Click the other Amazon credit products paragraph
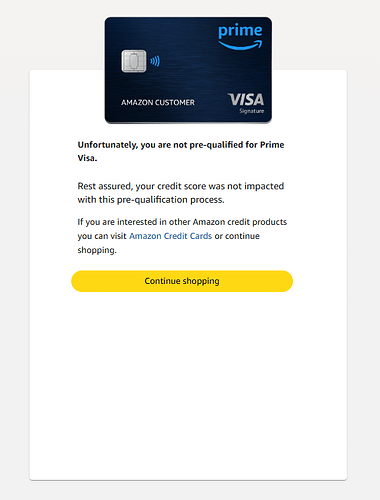The width and height of the screenshot is (380, 500). (182, 236)
